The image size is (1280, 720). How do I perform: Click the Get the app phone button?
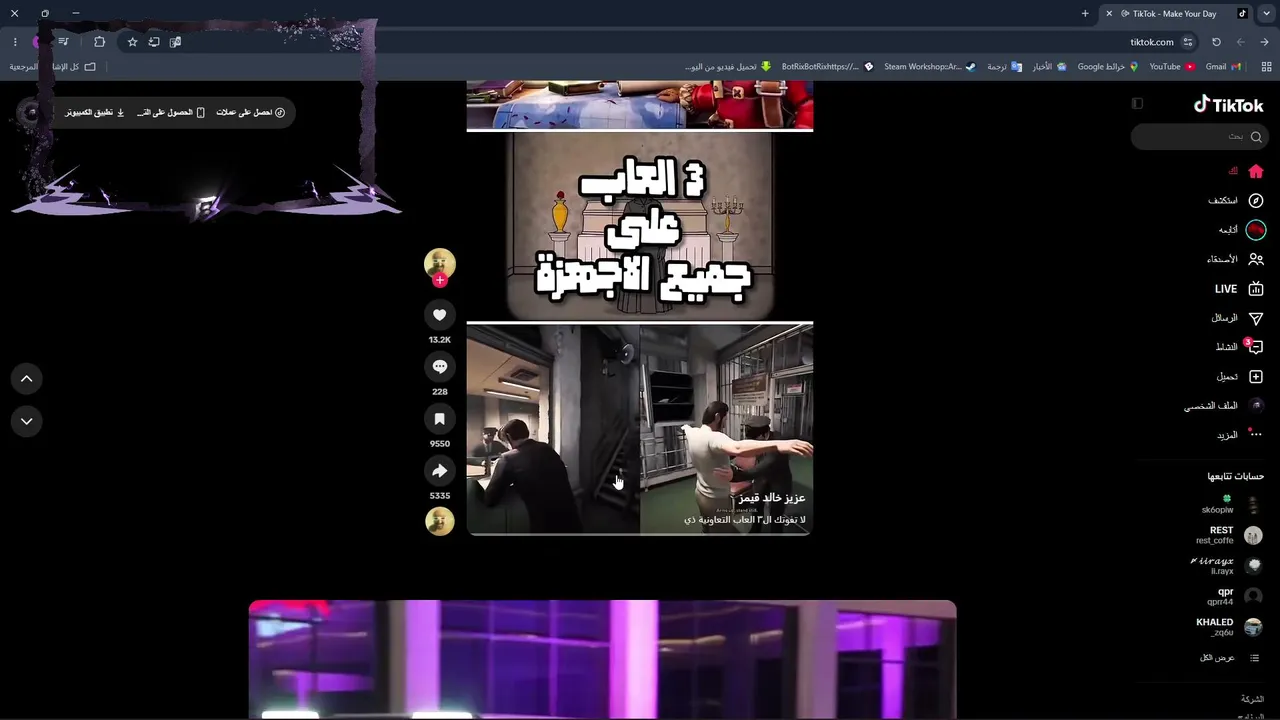pos(170,113)
